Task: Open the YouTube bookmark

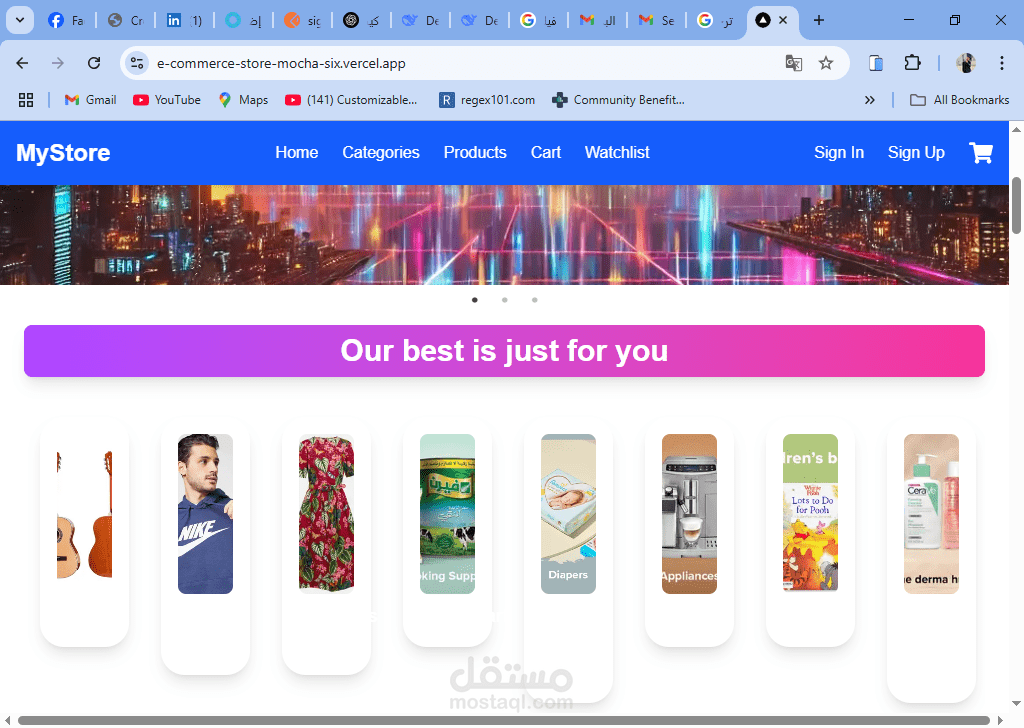Action: (x=167, y=100)
